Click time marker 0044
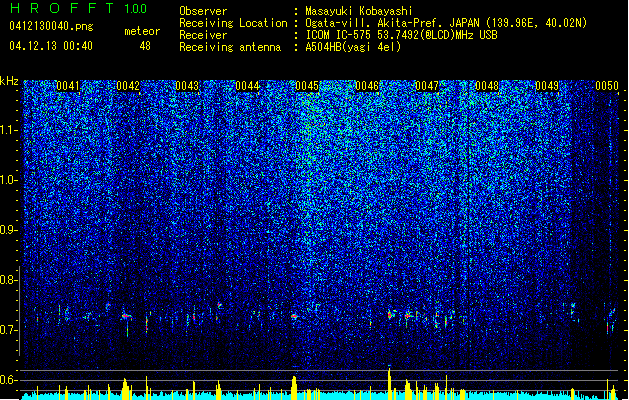629x400 pixels. [248, 86]
